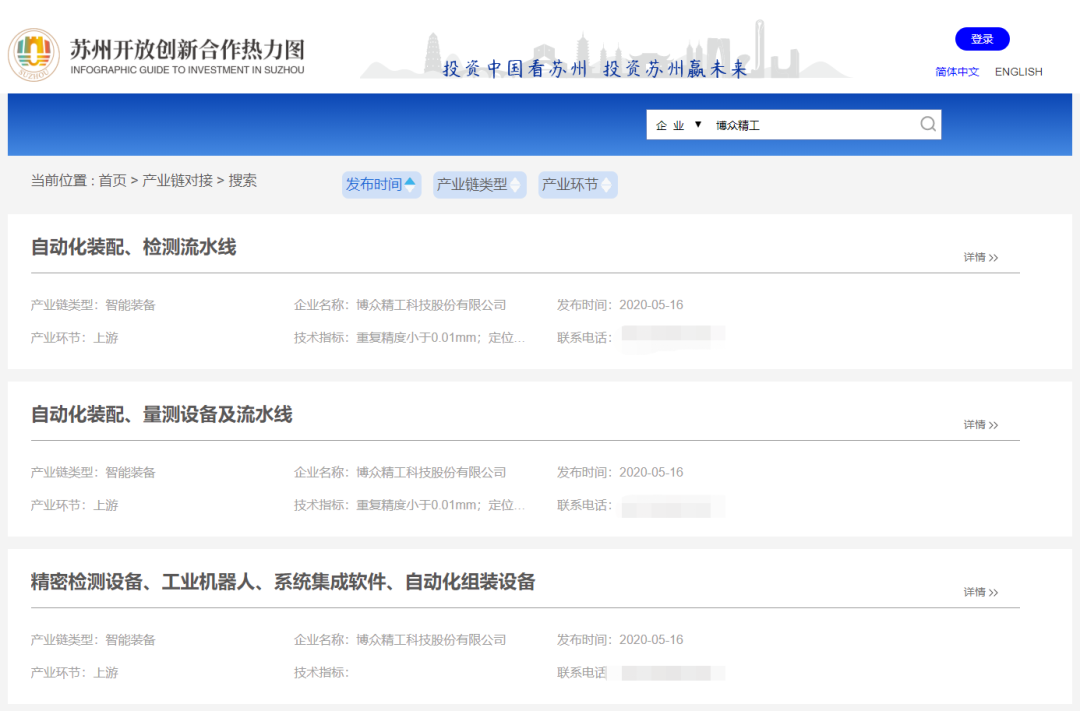Open the 产业环节 filter options
Screen dimensions: 1080x711
pyautogui.click(x=577, y=184)
